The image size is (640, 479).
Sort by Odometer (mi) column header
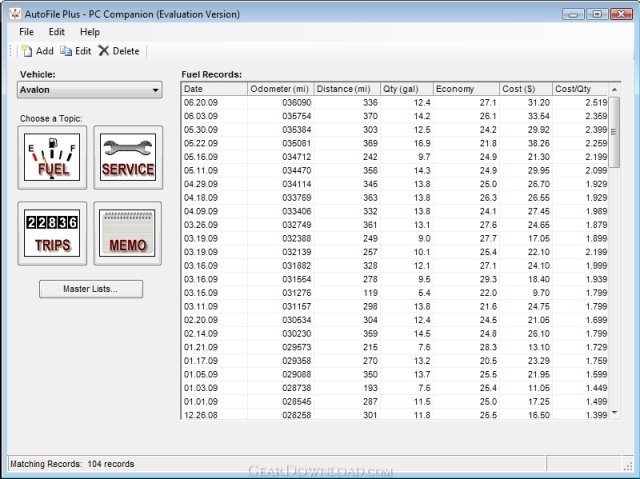click(280, 89)
